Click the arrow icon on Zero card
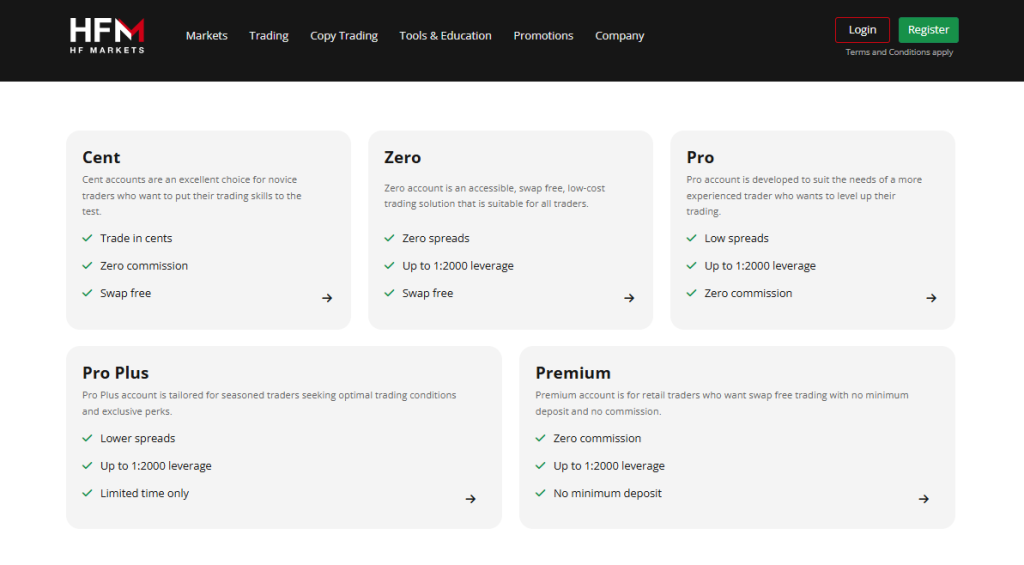The width and height of the screenshot is (1024, 565). pos(629,298)
